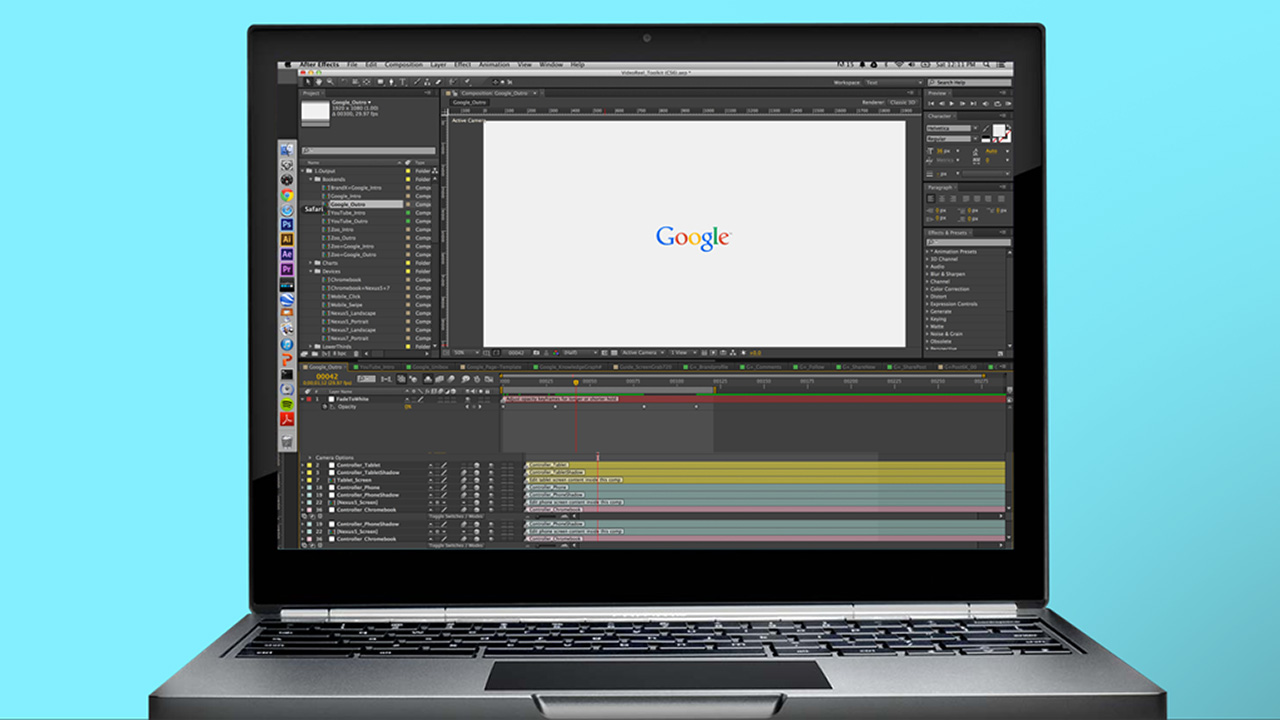Switch to the YouTube_Intro timeline tab

tap(377, 367)
